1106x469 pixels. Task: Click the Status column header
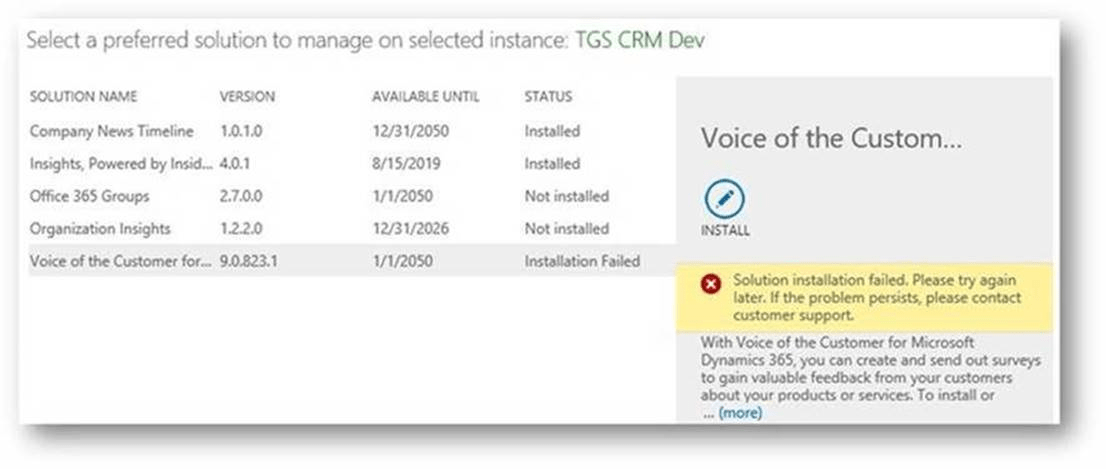pyautogui.click(x=548, y=97)
